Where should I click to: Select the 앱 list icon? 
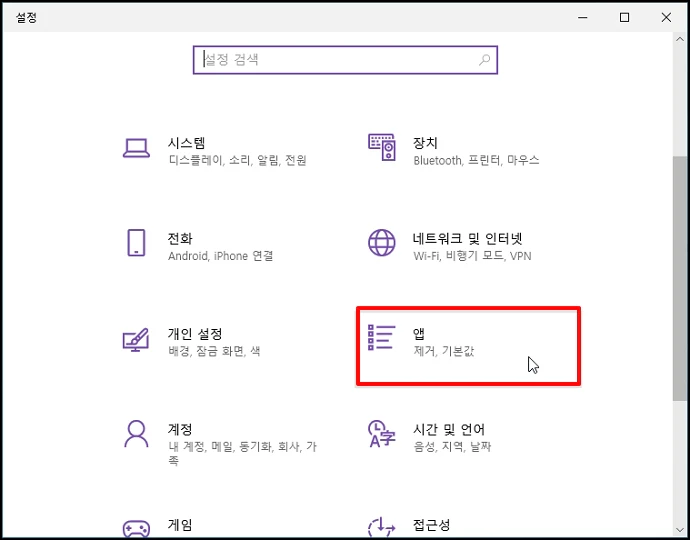[382, 338]
